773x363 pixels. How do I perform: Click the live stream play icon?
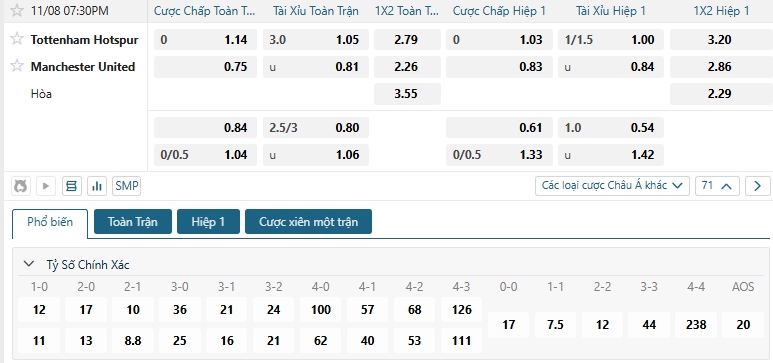click(46, 186)
